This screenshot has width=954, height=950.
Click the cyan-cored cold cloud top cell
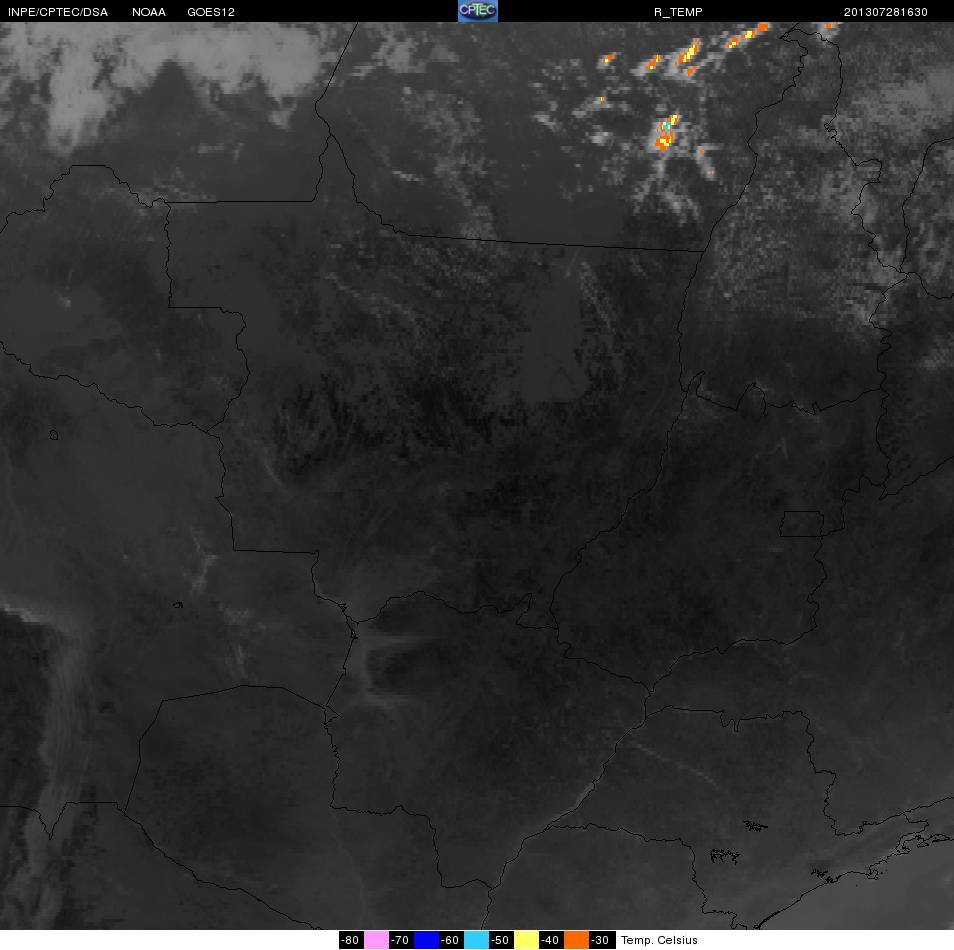[666, 132]
